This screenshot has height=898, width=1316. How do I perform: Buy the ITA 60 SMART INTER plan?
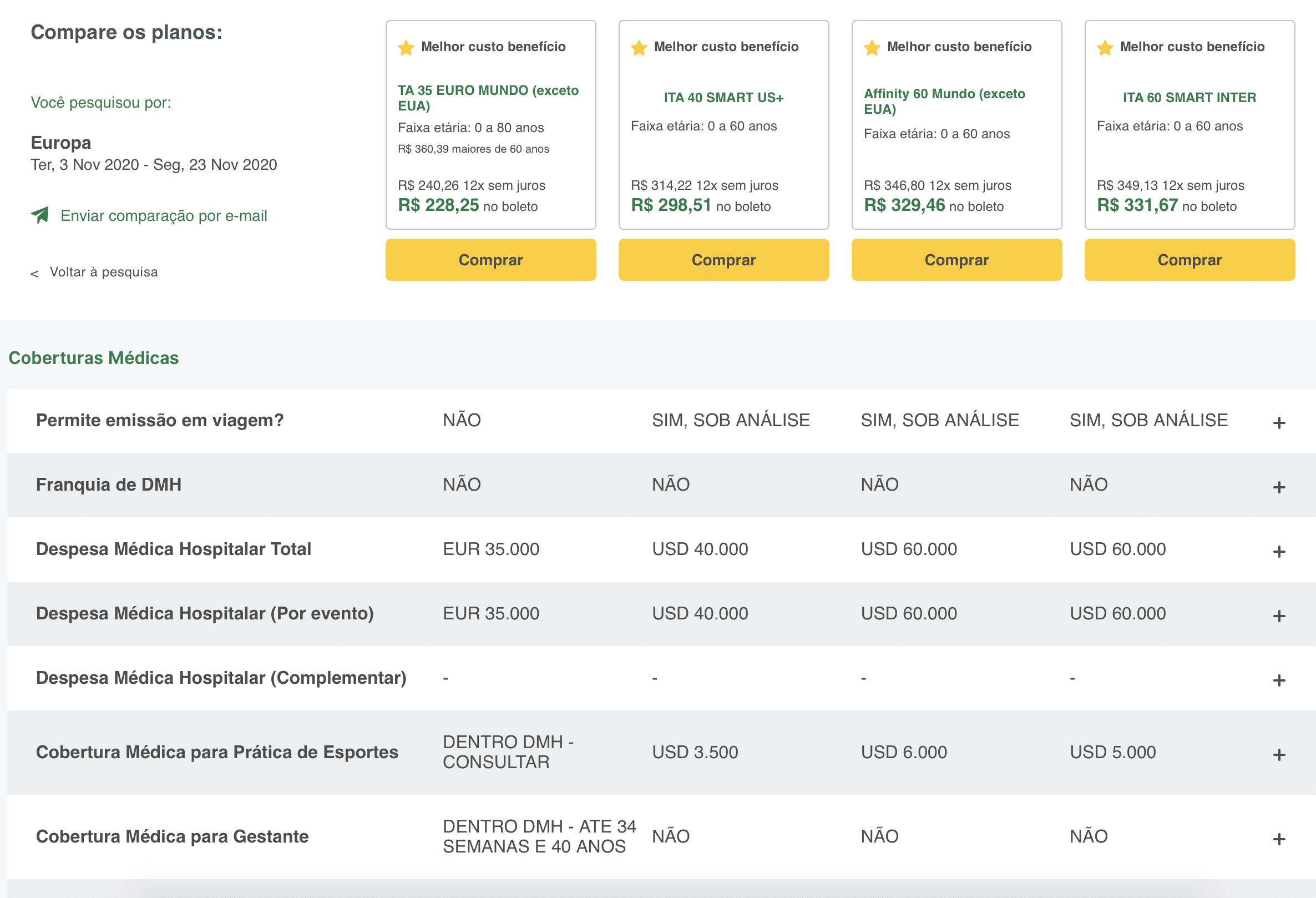pos(1190,260)
